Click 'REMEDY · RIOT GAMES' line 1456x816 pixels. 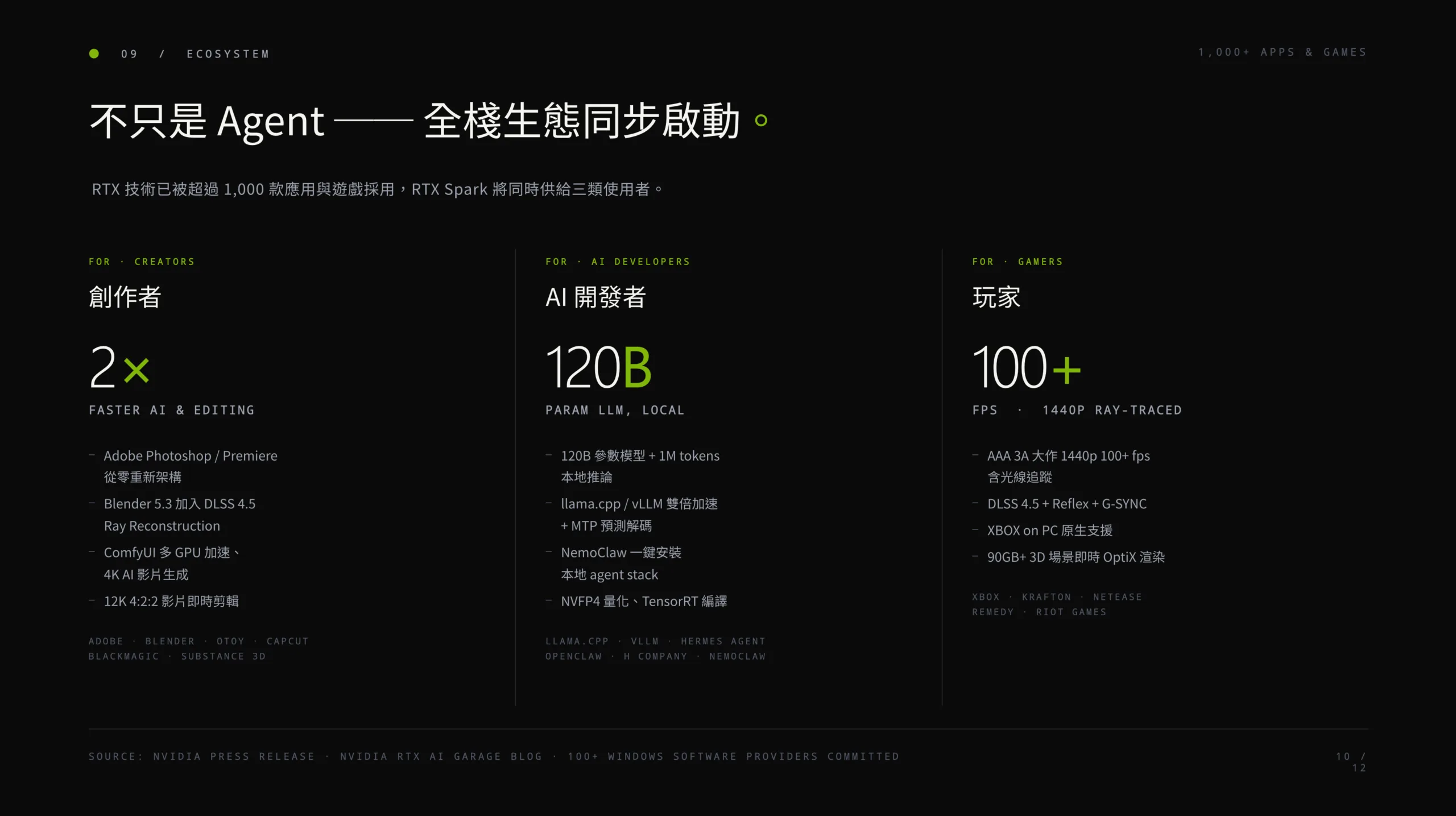coord(1040,612)
